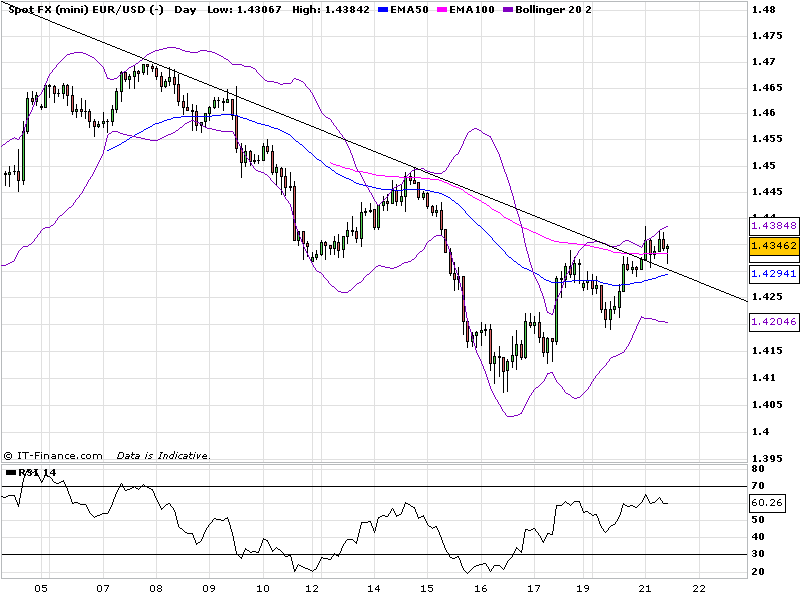Click the lower Bollinger price tag 1.42046
The width and height of the screenshot is (800, 600).
(x=774, y=322)
